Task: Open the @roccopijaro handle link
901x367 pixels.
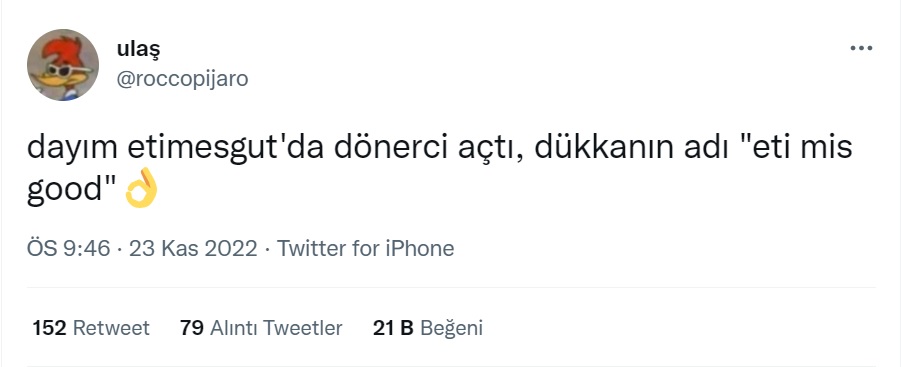Action: click(x=182, y=79)
